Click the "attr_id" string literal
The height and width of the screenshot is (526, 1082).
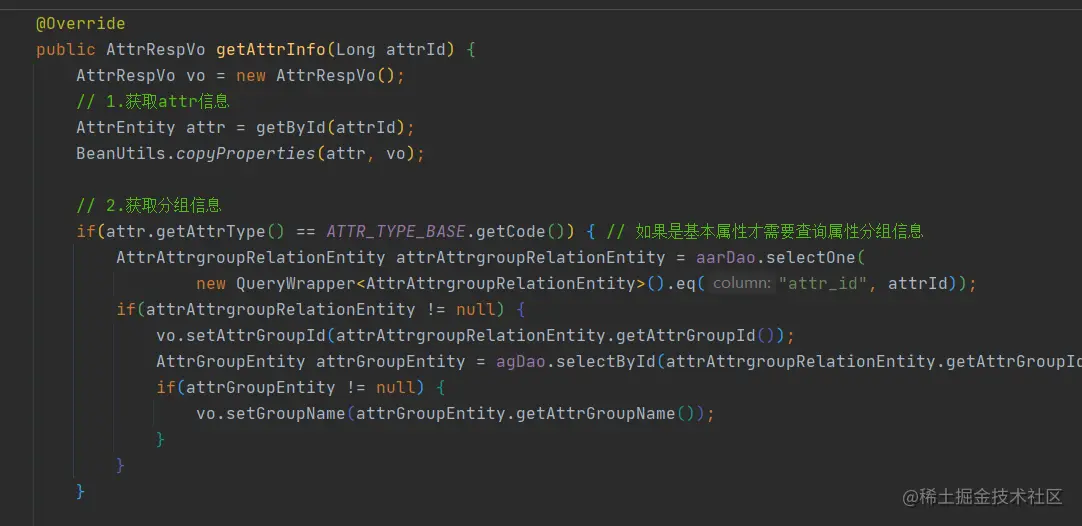coord(823,284)
